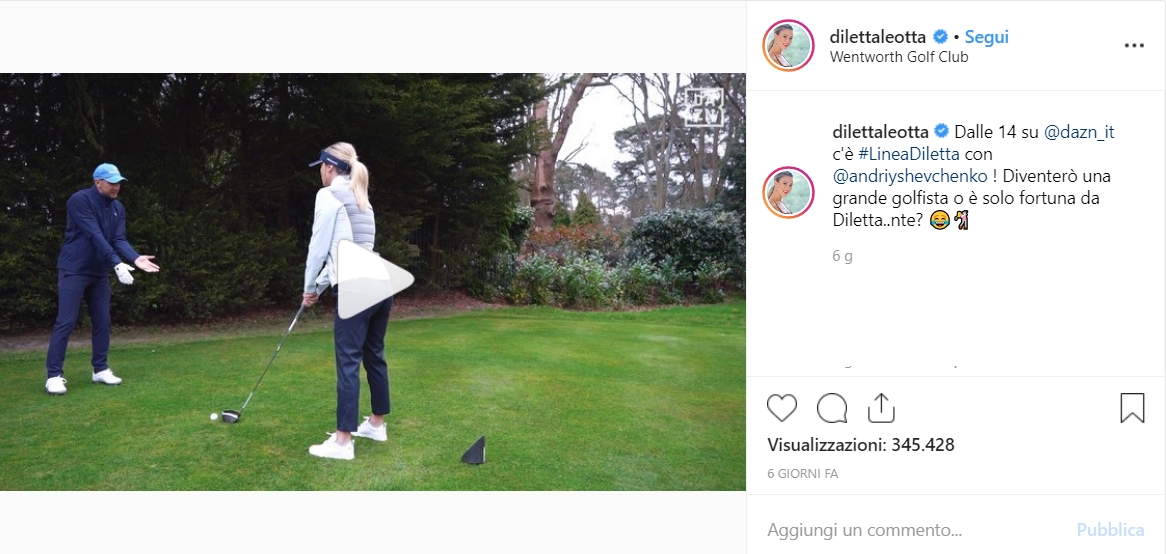Share the post with the share icon

[x=881, y=408]
